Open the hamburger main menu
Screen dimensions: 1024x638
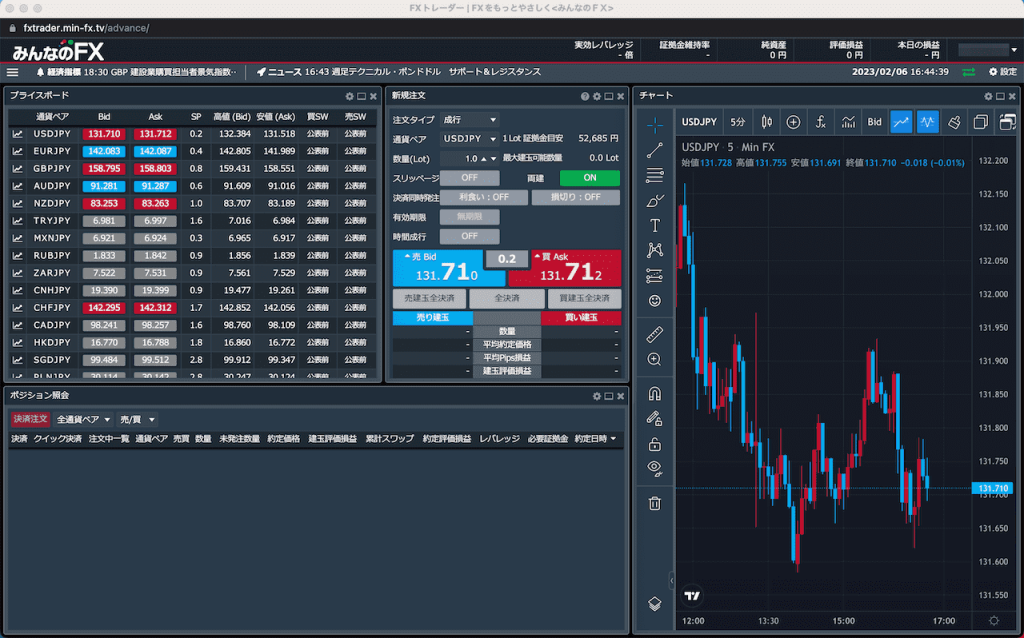[x=12, y=72]
